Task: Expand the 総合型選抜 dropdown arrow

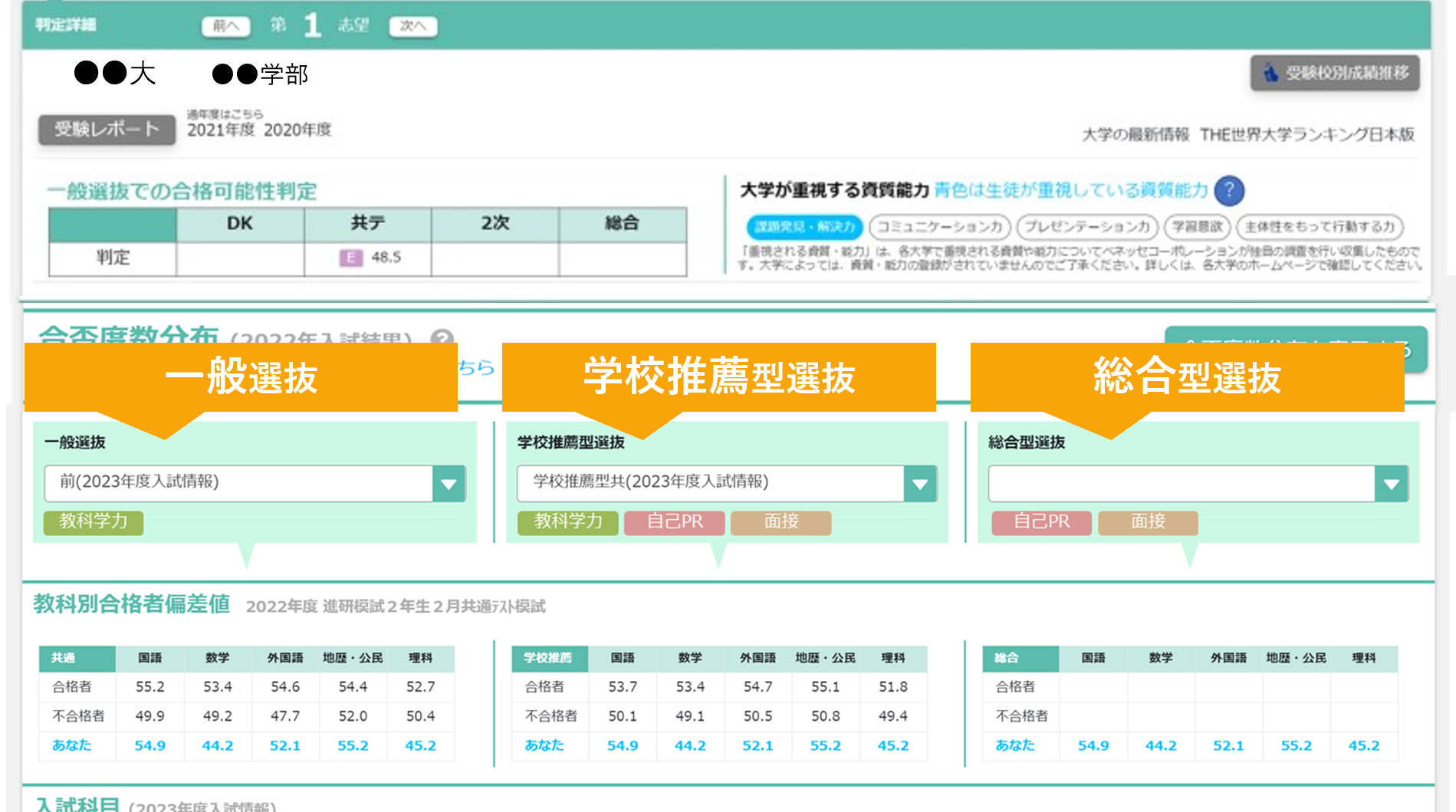Action: point(1392,484)
